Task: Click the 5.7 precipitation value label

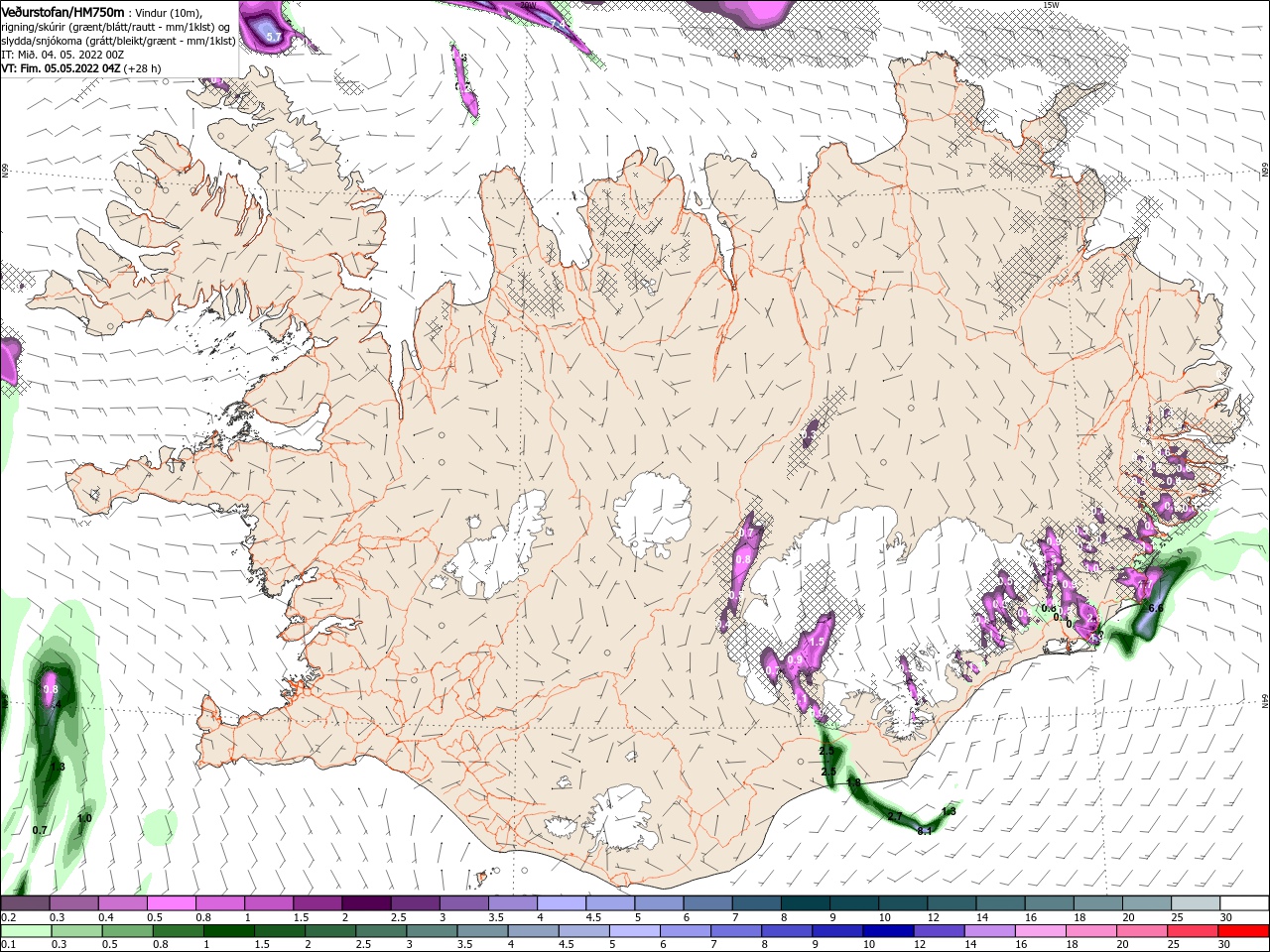Action: [274, 38]
